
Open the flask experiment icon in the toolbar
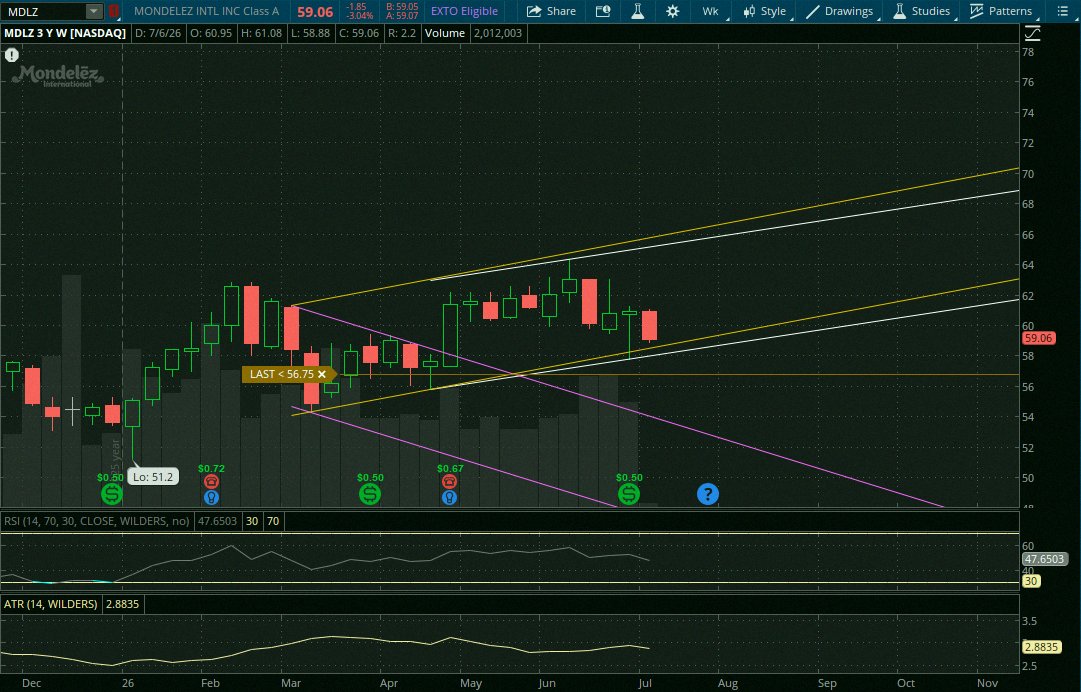[638, 11]
